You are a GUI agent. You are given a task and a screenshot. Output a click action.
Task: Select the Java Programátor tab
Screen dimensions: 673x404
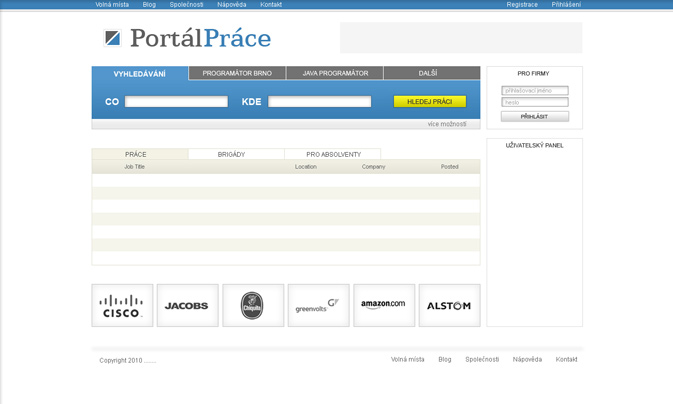pyautogui.click(x=335, y=73)
